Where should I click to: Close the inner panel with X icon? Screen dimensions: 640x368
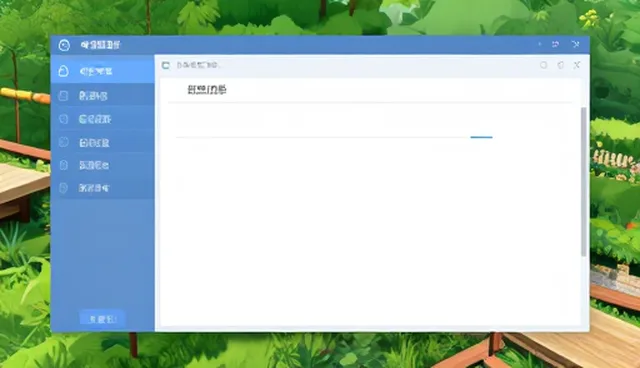[577, 65]
